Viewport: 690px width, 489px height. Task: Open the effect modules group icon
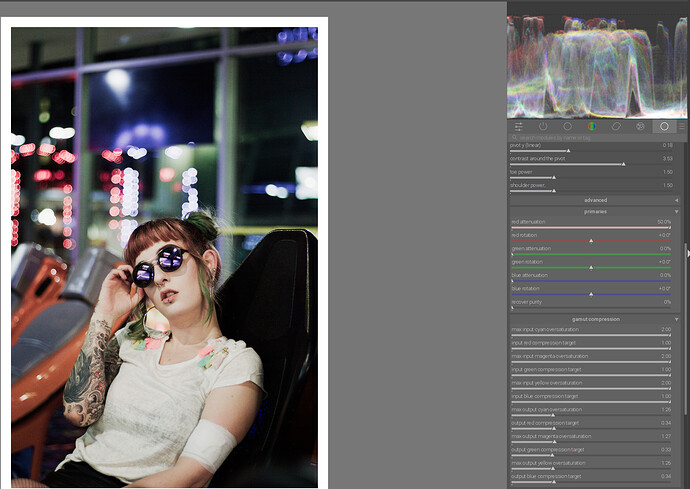(640, 127)
